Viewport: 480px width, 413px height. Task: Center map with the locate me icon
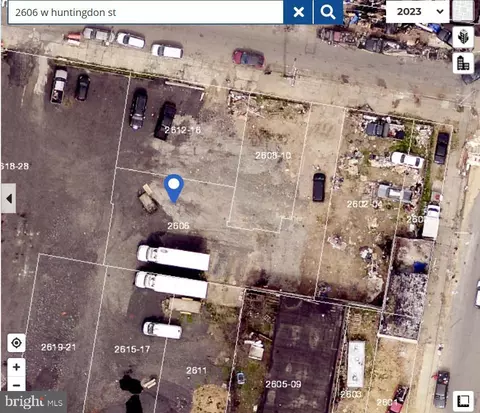[x=16, y=343]
